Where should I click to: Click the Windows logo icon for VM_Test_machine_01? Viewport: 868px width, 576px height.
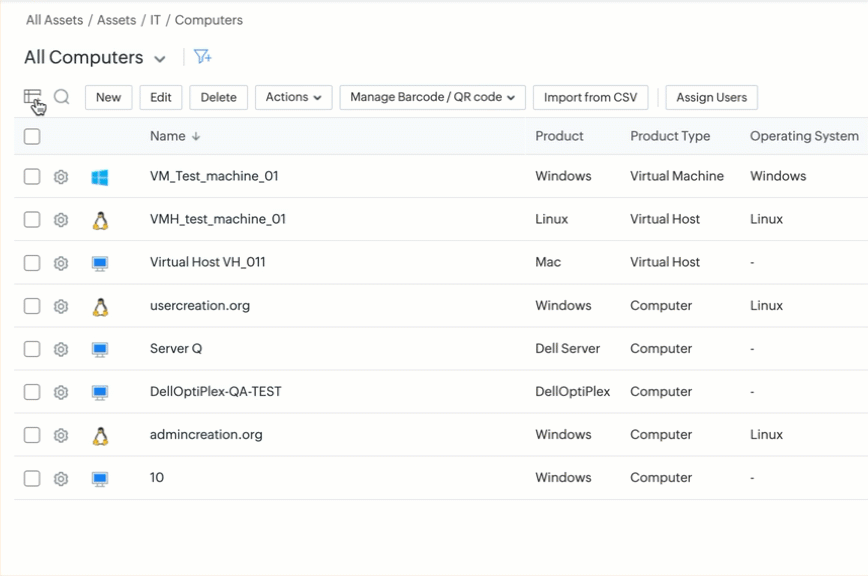coord(100,177)
